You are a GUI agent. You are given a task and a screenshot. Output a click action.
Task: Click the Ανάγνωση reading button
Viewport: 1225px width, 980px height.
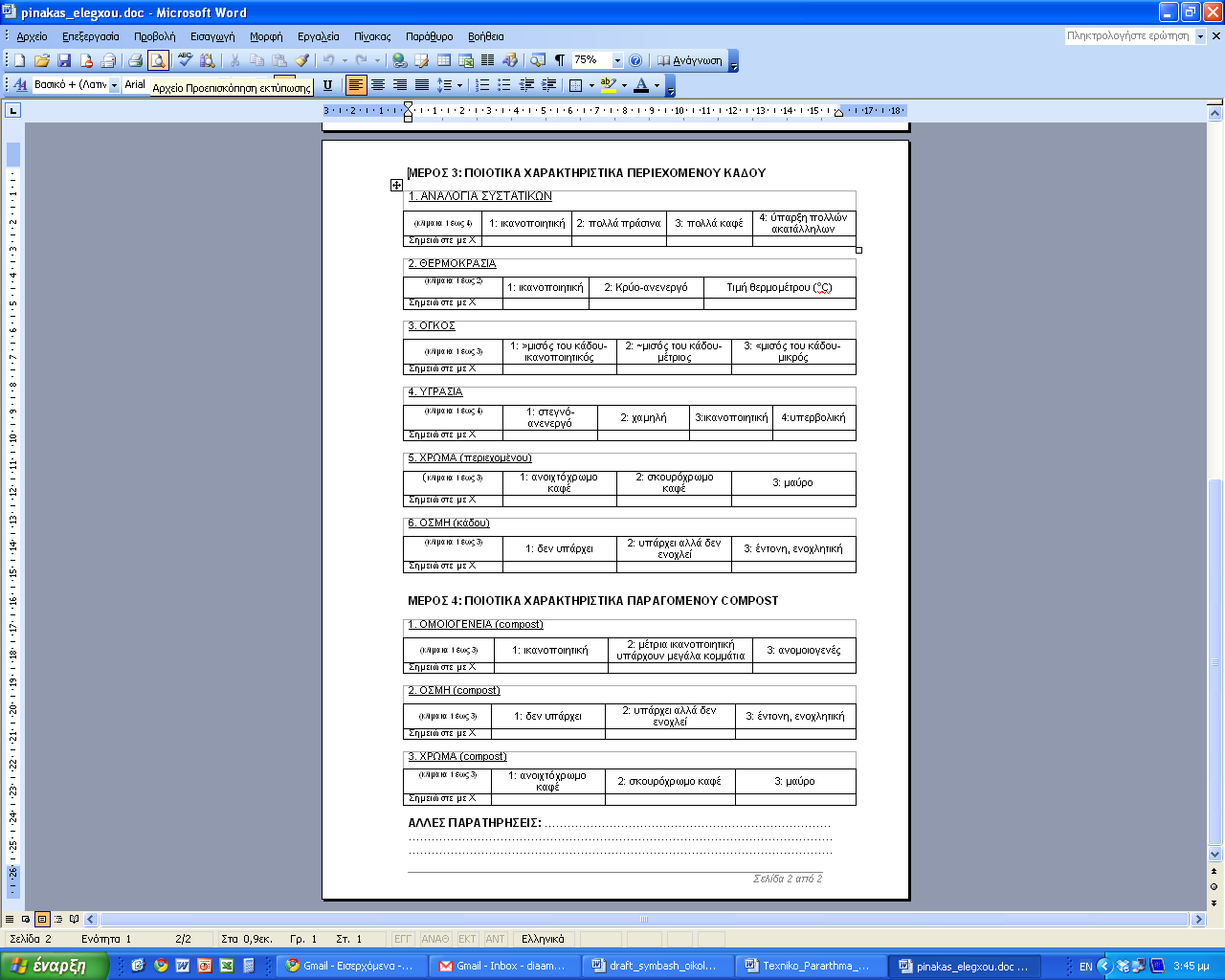pyautogui.click(x=689, y=60)
